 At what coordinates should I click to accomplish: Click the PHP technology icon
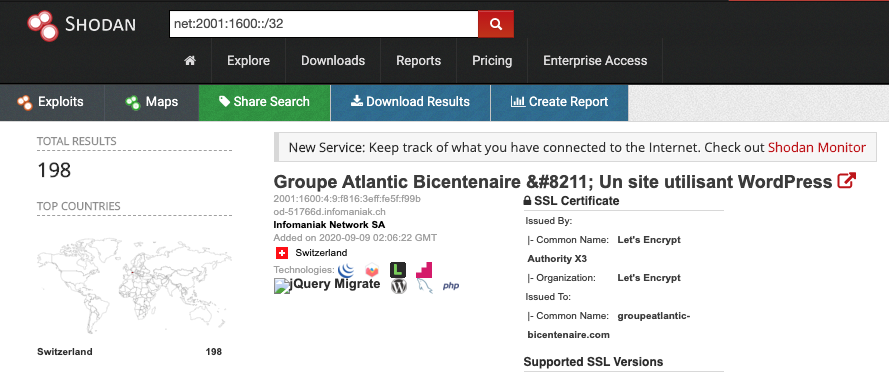[451, 286]
